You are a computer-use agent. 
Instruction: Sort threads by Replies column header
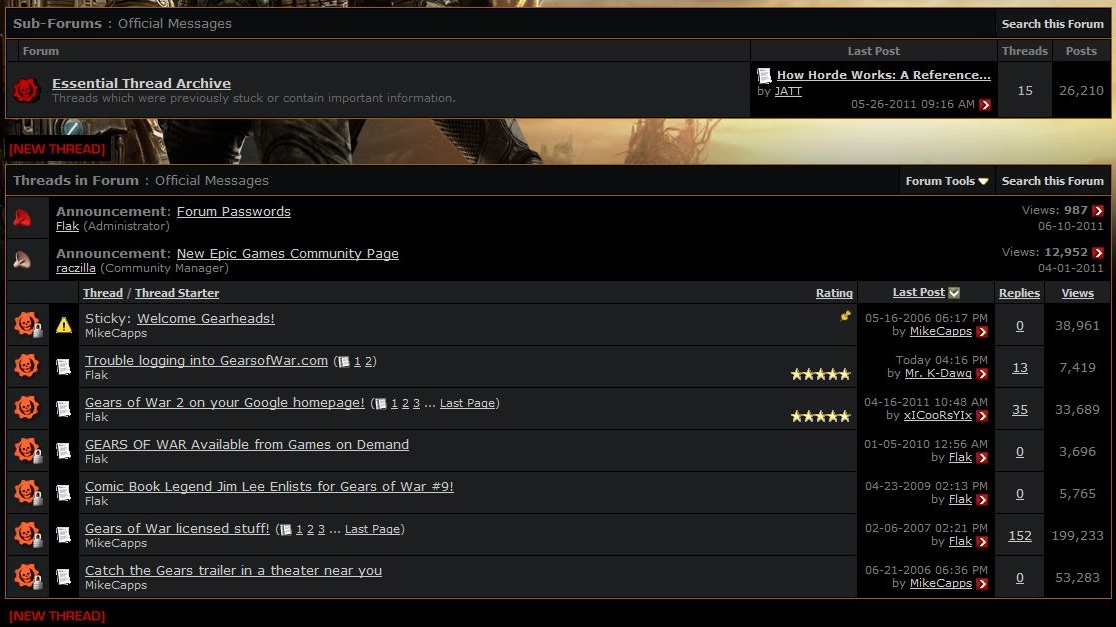tap(1019, 293)
